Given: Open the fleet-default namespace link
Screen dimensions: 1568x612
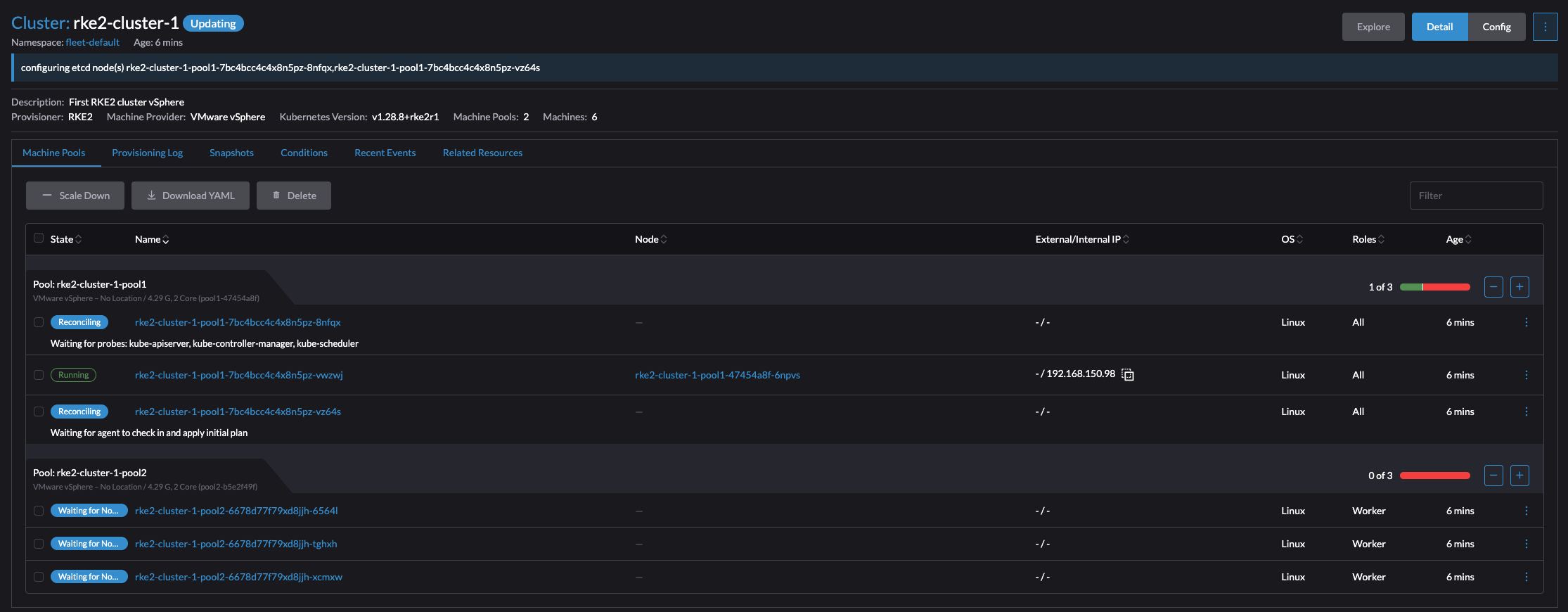Looking at the screenshot, I should pyautogui.click(x=92, y=42).
